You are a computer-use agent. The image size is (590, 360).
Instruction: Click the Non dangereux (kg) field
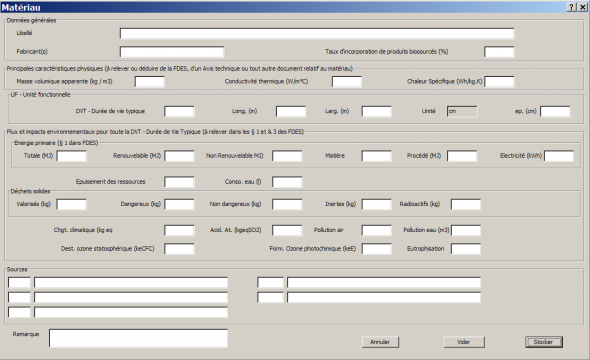point(287,204)
